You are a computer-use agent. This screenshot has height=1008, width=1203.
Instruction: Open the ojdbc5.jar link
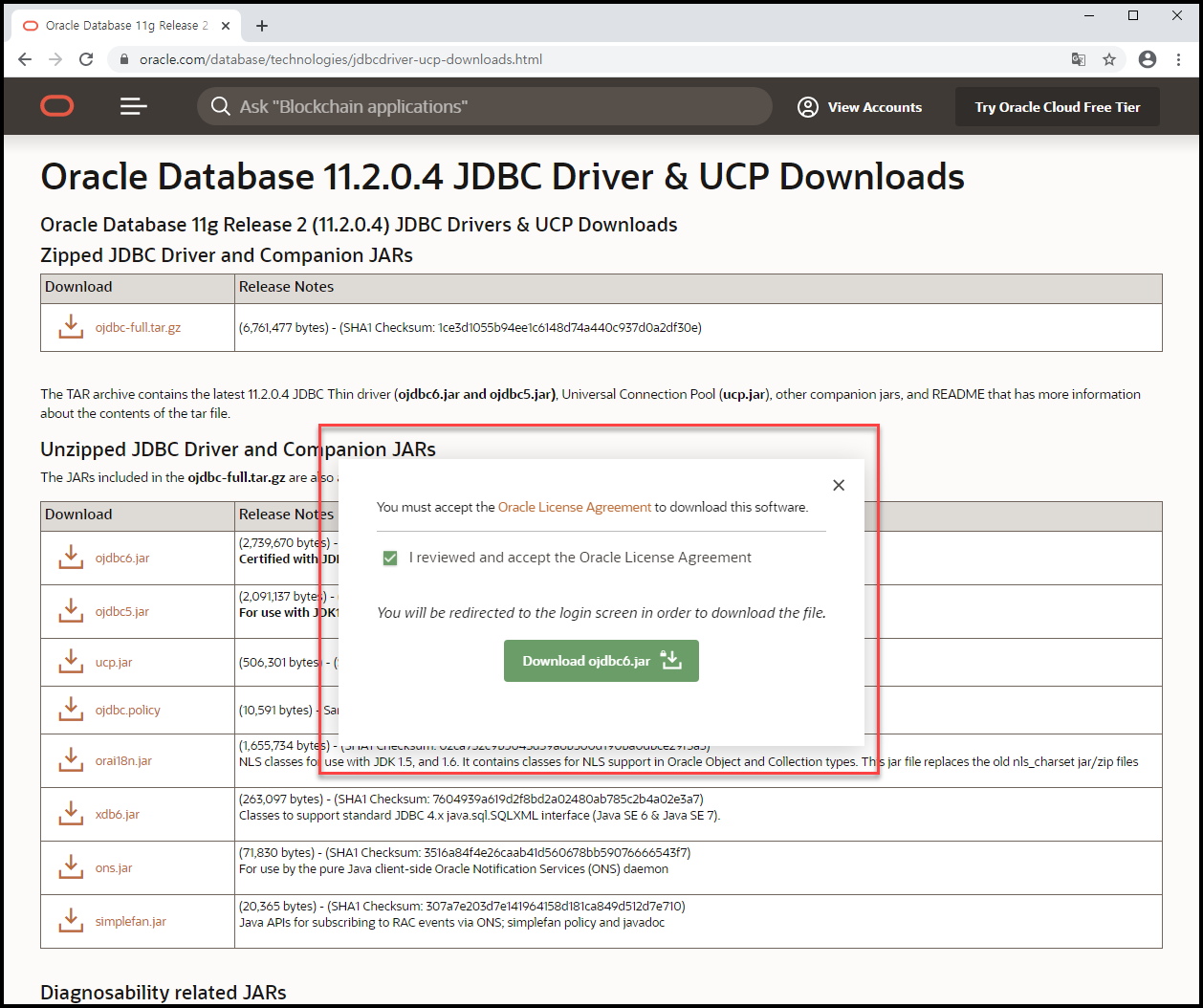pyautogui.click(x=122, y=611)
